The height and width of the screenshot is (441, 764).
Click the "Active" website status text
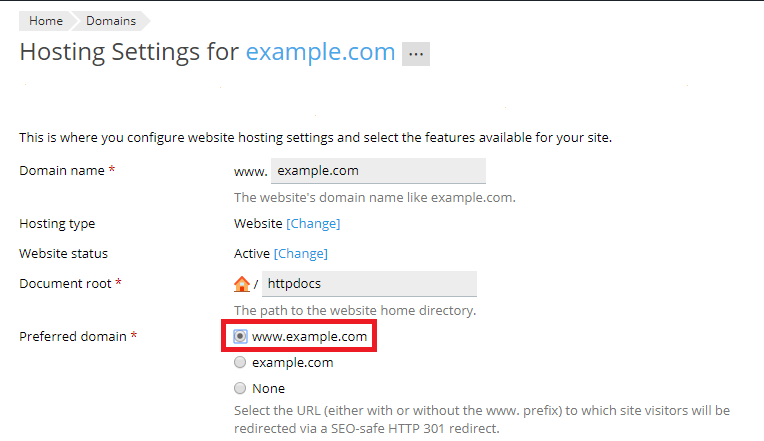pyautogui.click(x=252, y=254)
